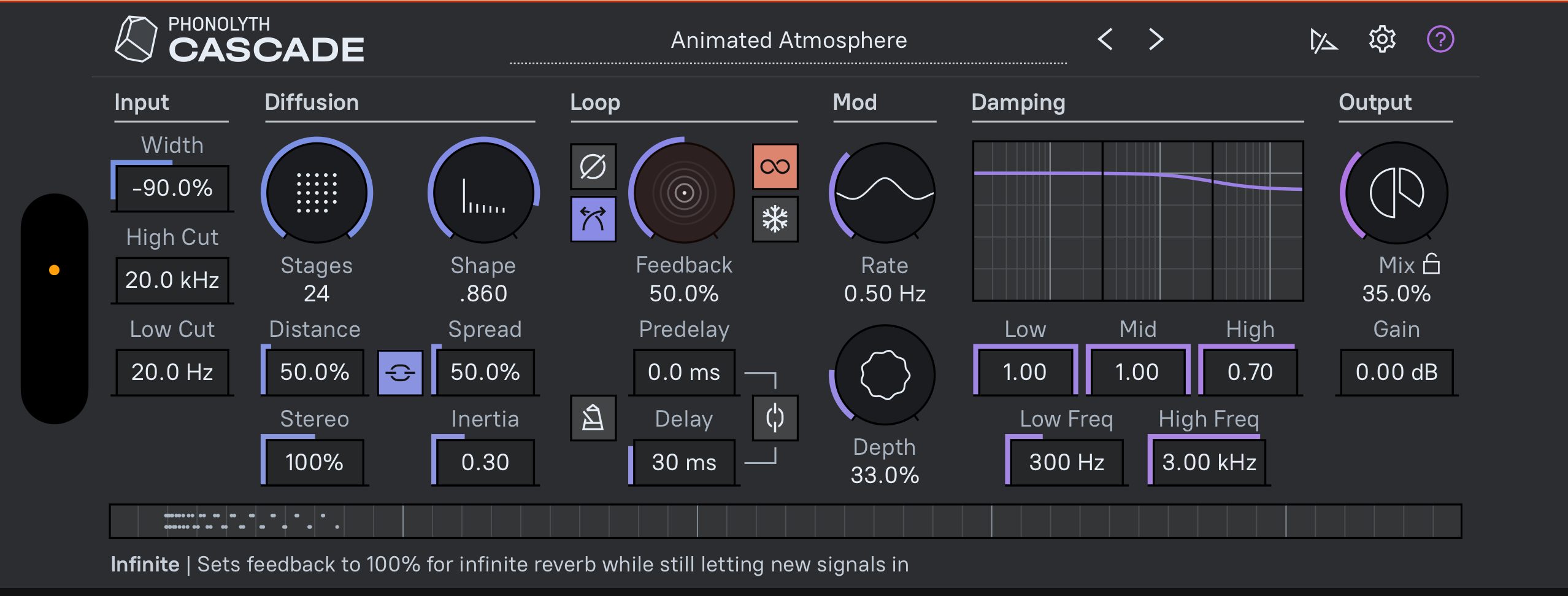The width and height of the screenshot is (1568, 596).
Task: Click the Feedback knob
Action: [x=684, y=192]
